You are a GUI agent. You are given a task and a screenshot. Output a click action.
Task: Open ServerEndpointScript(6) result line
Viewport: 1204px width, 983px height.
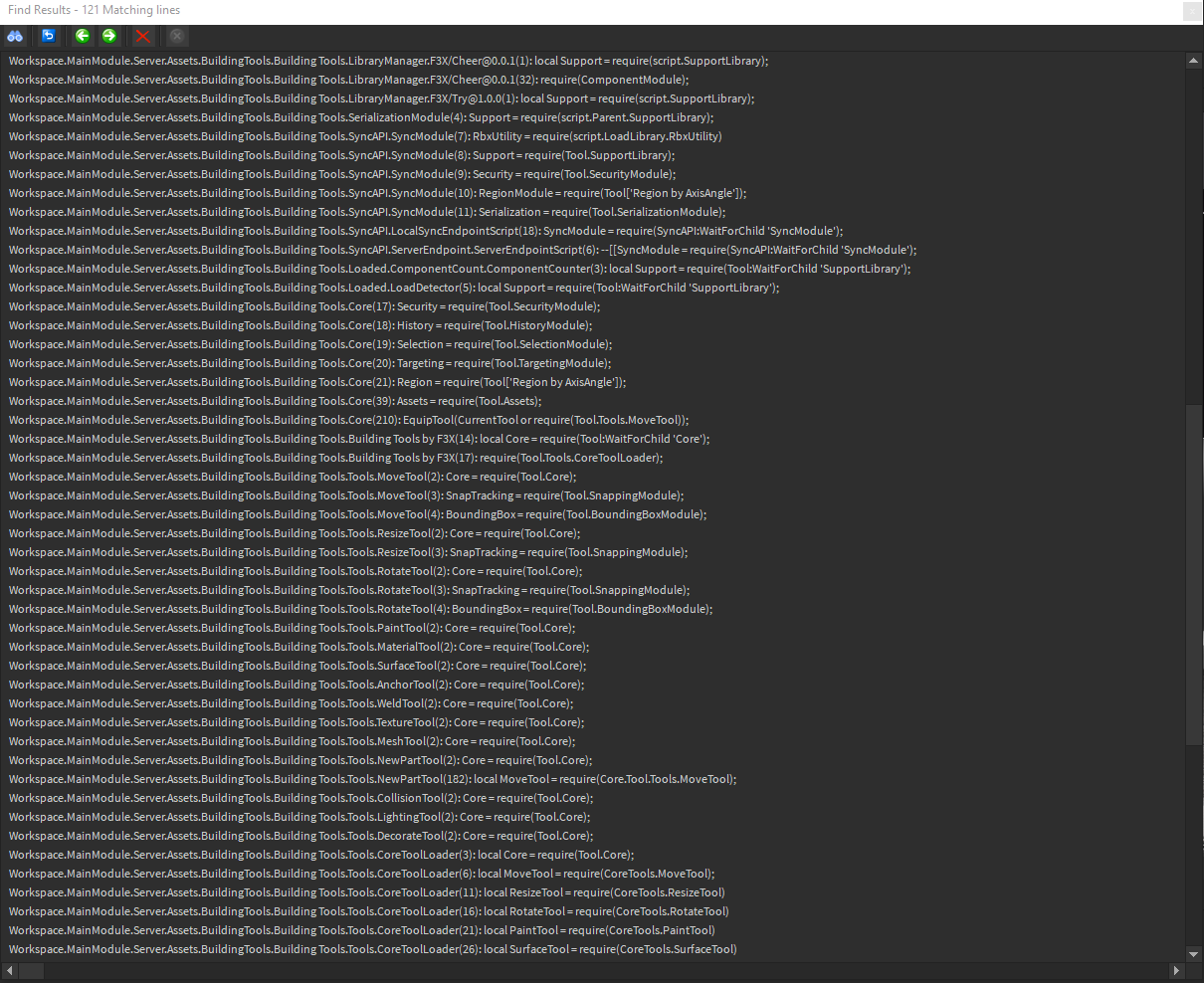[x=464, y=250]
